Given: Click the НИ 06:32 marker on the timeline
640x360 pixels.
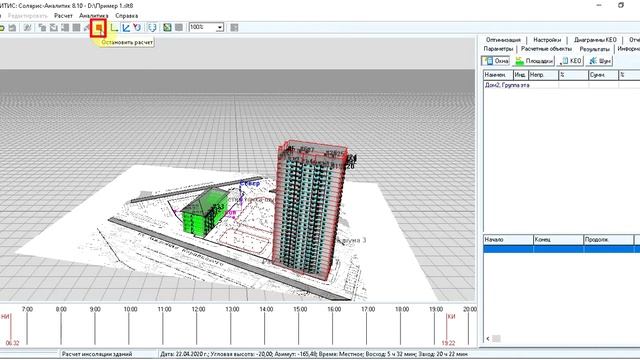Looking at the screenshot, I should pos(11,330).
